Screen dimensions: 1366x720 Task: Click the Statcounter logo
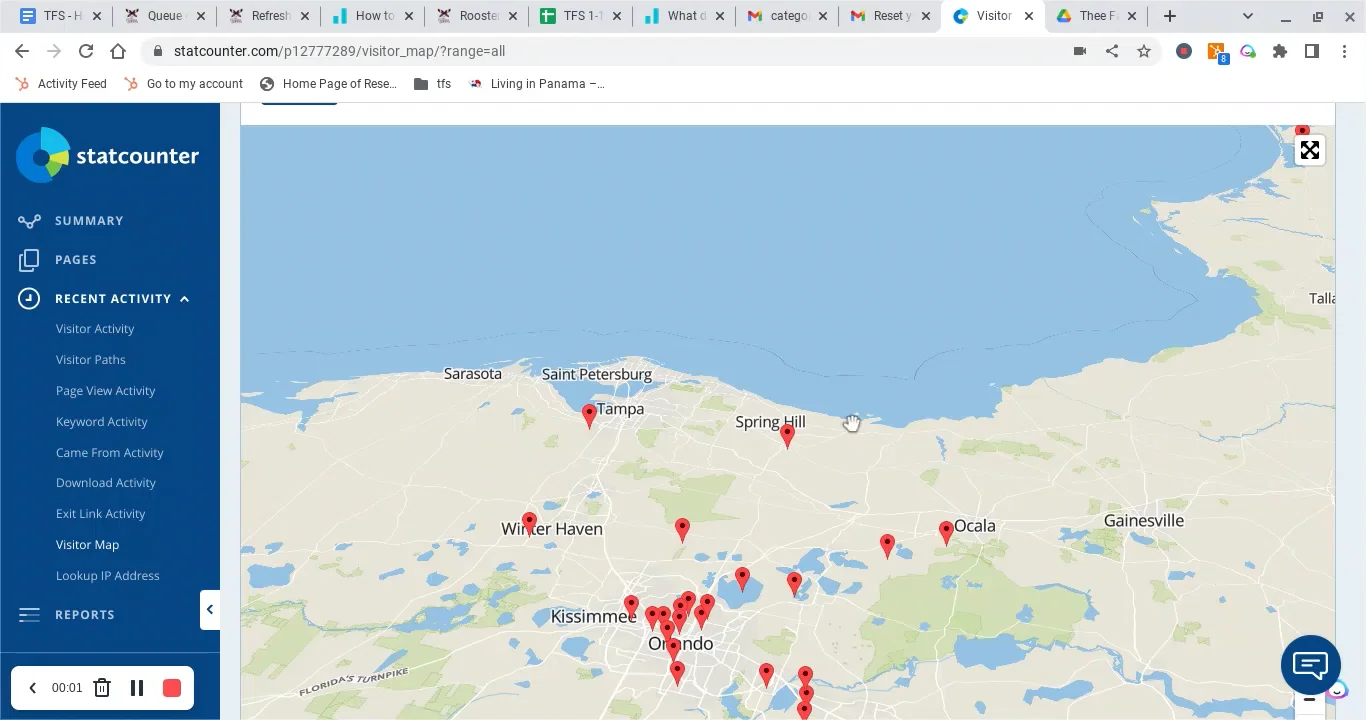tap(108, 155)
